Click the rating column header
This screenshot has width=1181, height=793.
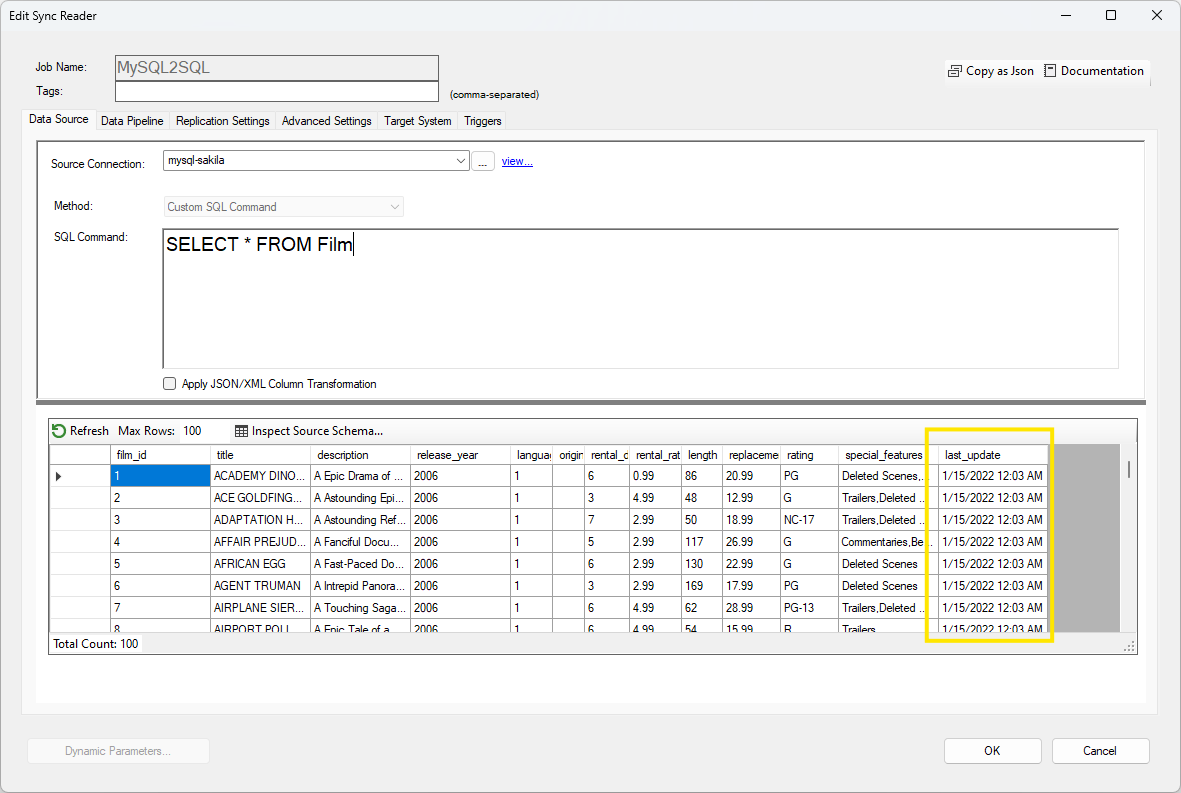click(x=809, y=455)
